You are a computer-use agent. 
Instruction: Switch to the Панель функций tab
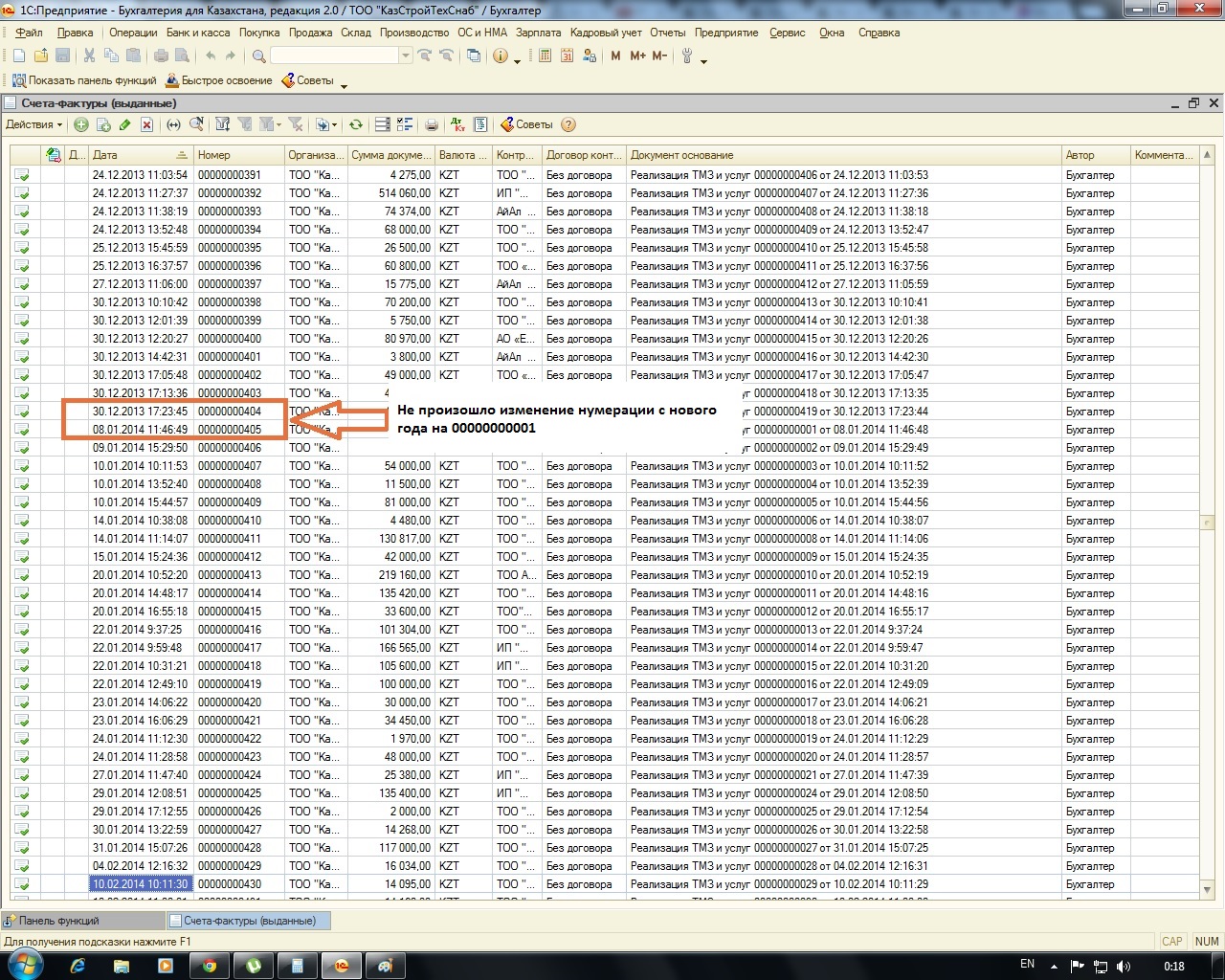click(82, 921)
